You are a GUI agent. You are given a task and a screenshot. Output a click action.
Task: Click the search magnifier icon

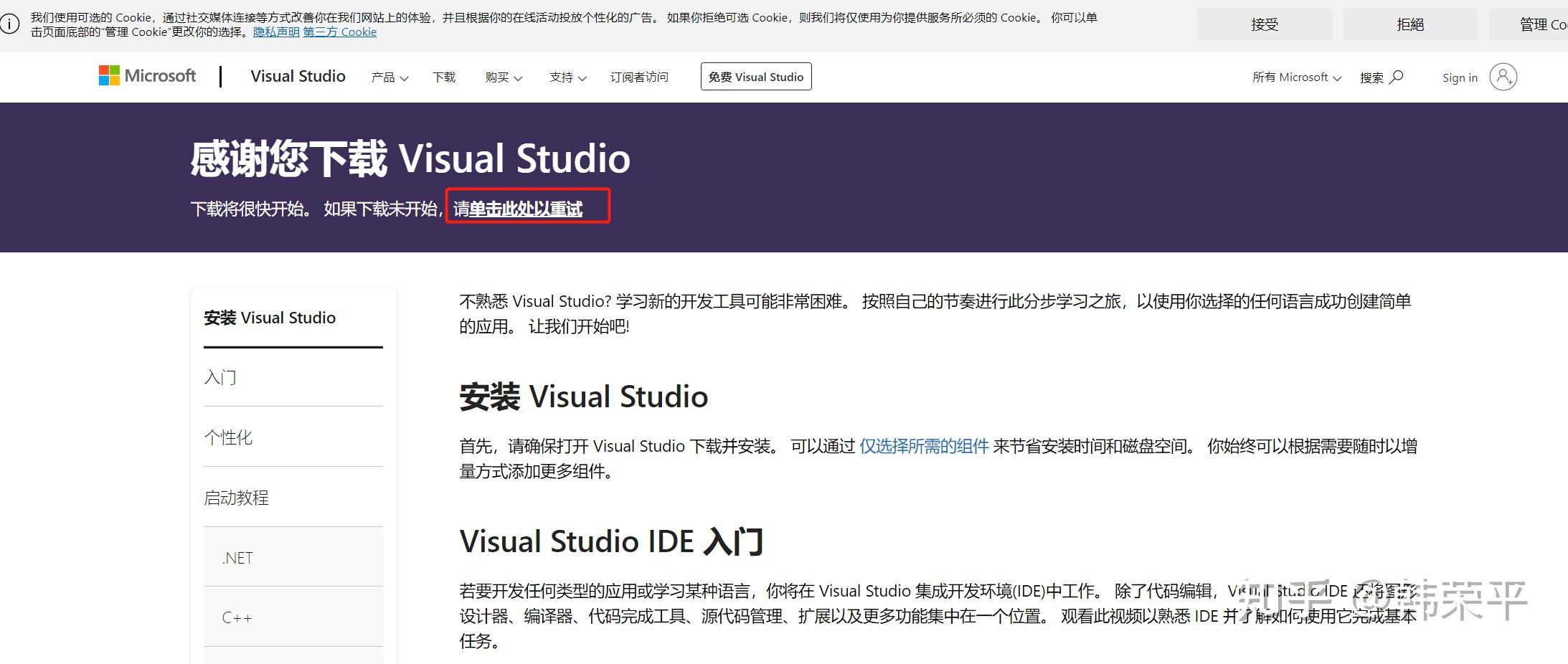point(1396,77)
